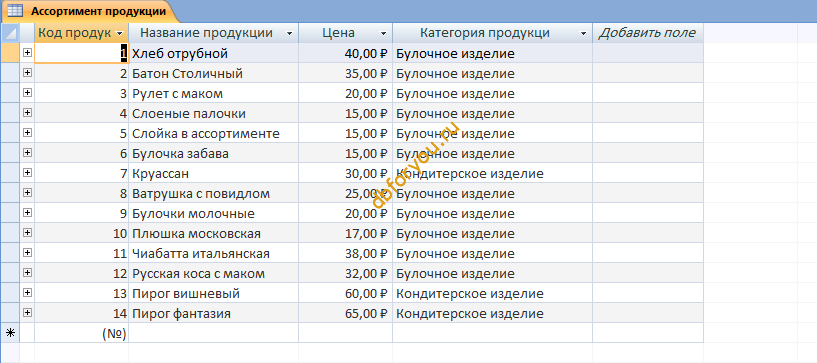This screenshot has height=363, width=817.
Task: Expand the Плюшка московская record
Action: (x=27, y=232)
